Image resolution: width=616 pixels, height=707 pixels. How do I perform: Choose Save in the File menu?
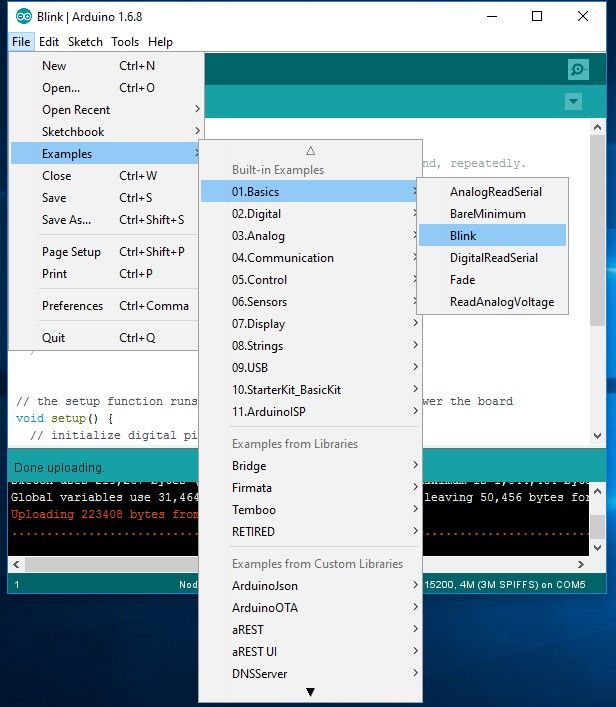coord(105,198)
